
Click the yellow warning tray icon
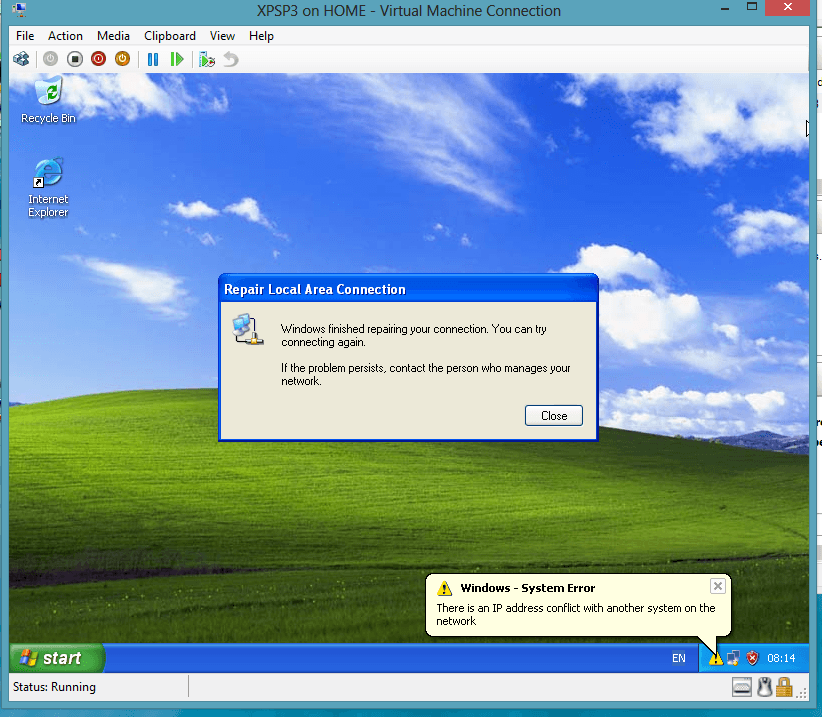pyautogui.click(x=716, y=658)
